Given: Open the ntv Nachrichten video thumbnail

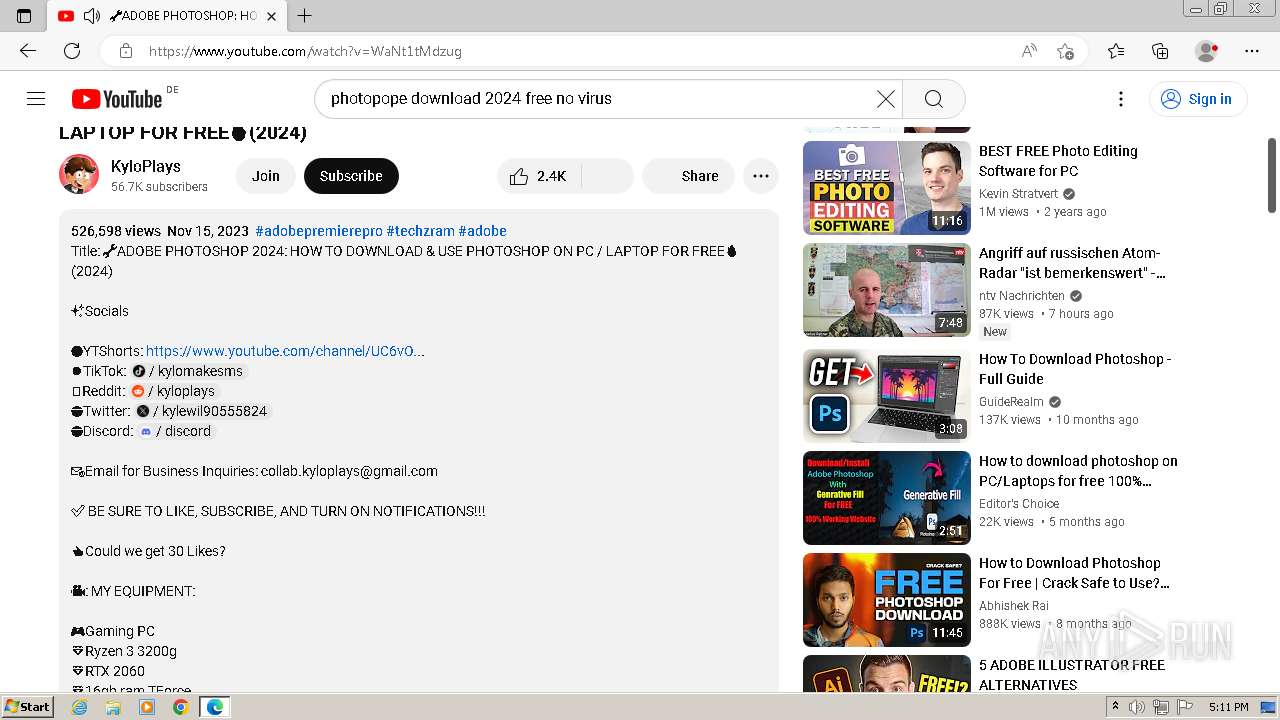Looking at the screenshot, I should pos(886,290).
